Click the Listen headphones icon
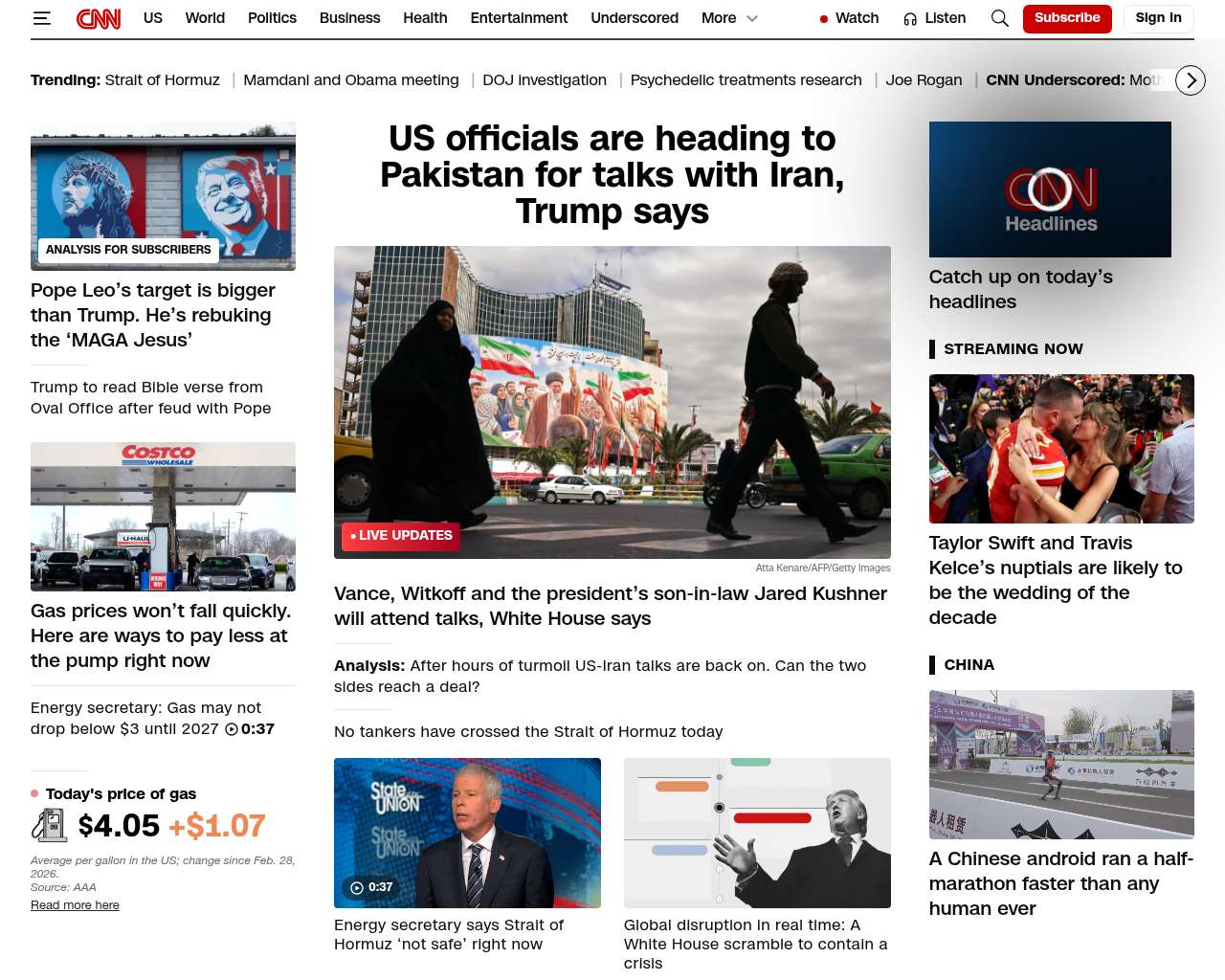 (x=910, y=18)
